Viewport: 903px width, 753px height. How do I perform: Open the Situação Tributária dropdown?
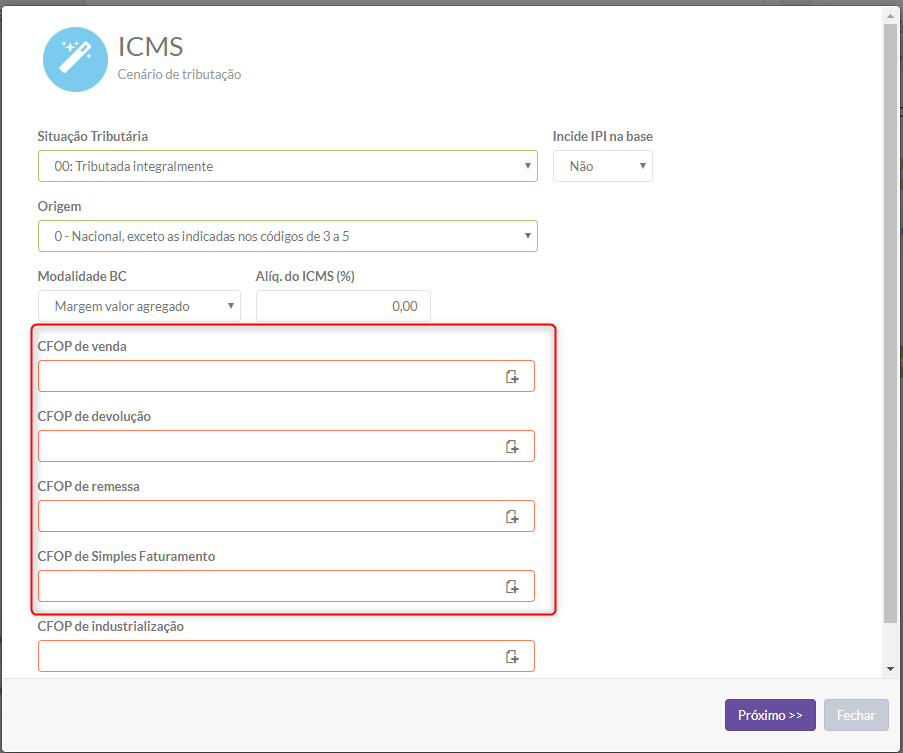click(288, 166)
